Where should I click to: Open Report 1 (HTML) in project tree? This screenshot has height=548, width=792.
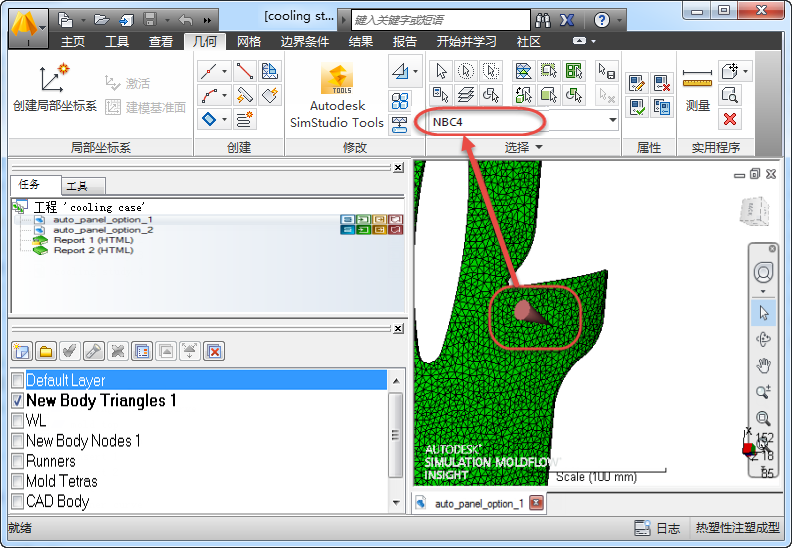tap(93, 240)
